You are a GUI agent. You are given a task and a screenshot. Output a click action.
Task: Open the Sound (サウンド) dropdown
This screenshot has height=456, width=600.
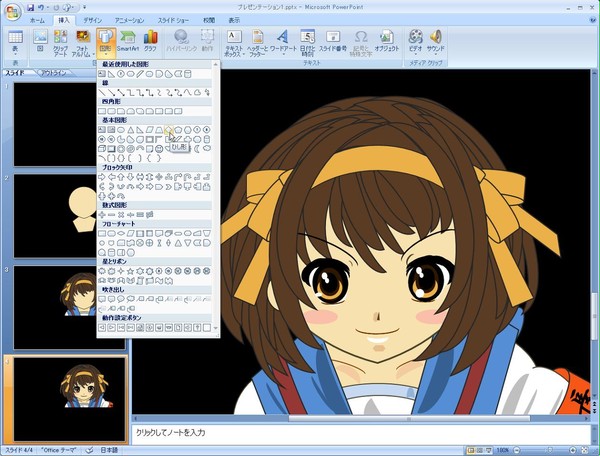point(435,43)
